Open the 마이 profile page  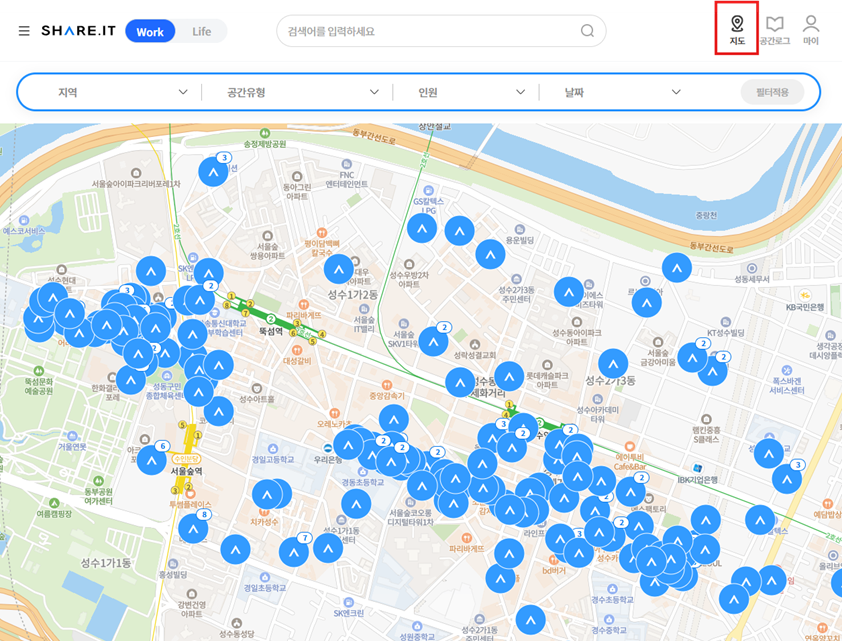[810, 30]
